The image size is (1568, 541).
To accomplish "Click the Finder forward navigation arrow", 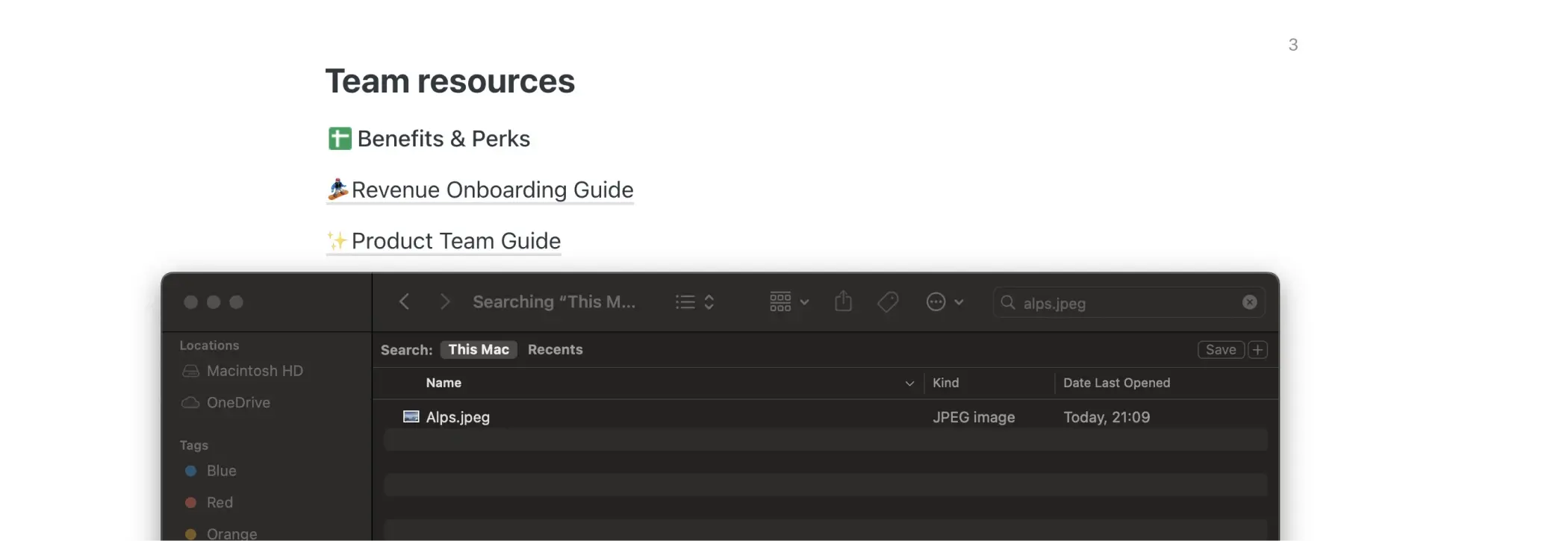I will (x=445, y=301).
